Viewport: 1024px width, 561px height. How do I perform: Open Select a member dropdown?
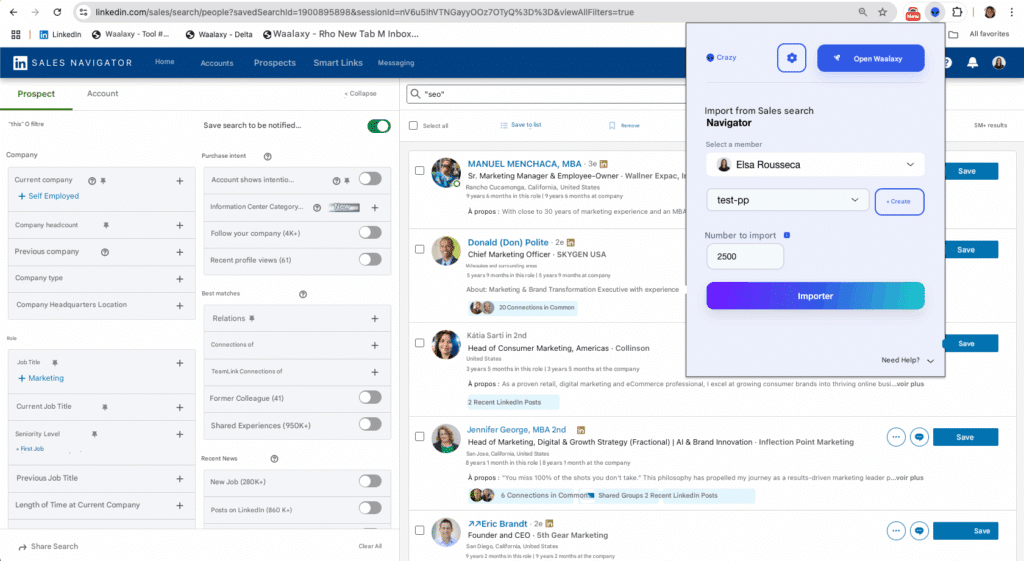[x=815, y=165]
